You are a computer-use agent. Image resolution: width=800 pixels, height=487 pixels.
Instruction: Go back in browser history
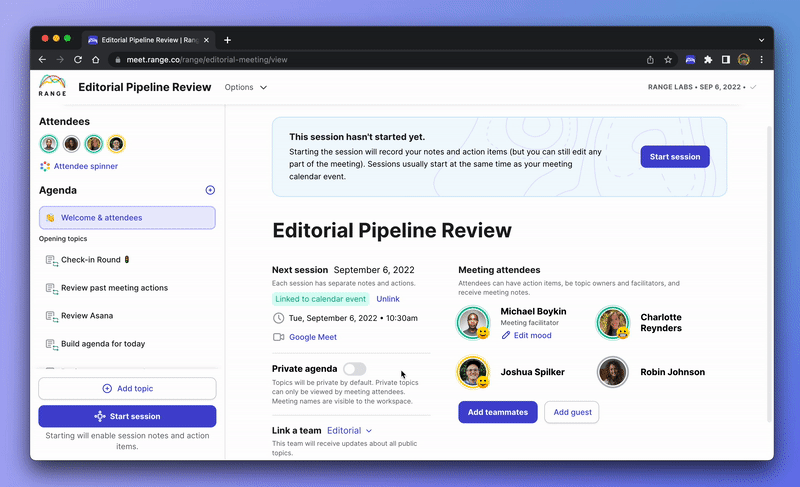pos(42,60)
